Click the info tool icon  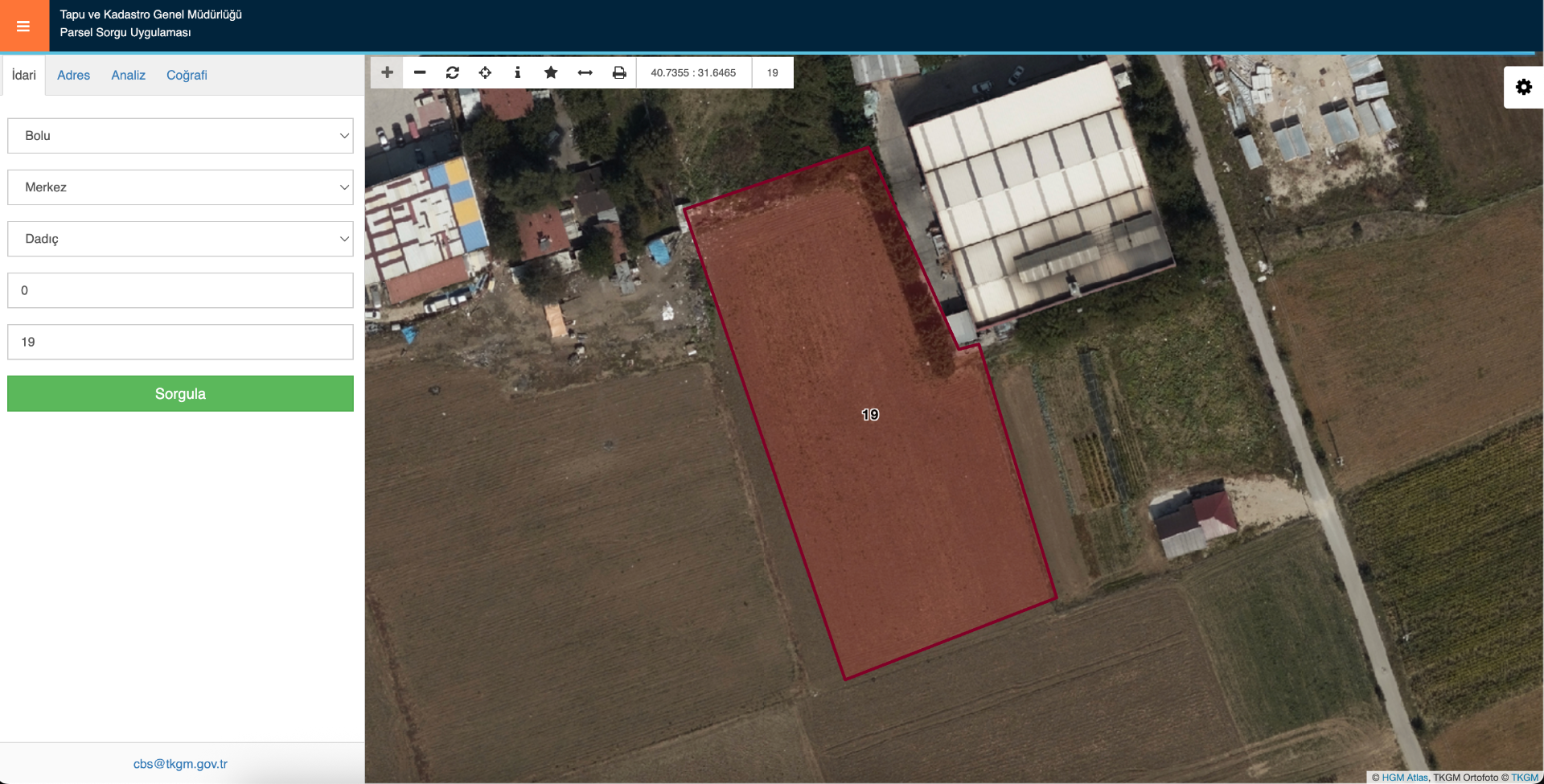point(517,72)
